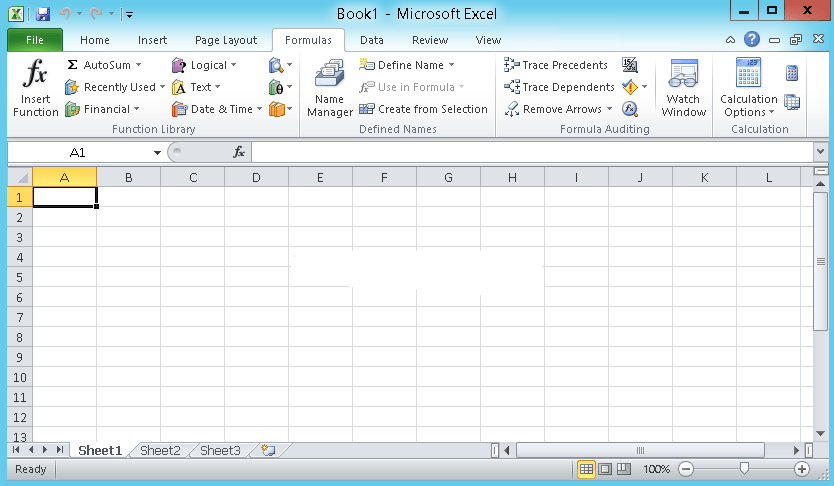834x486 pixels.
Task: Switch to the Page Layout tab
Action: 226,40
